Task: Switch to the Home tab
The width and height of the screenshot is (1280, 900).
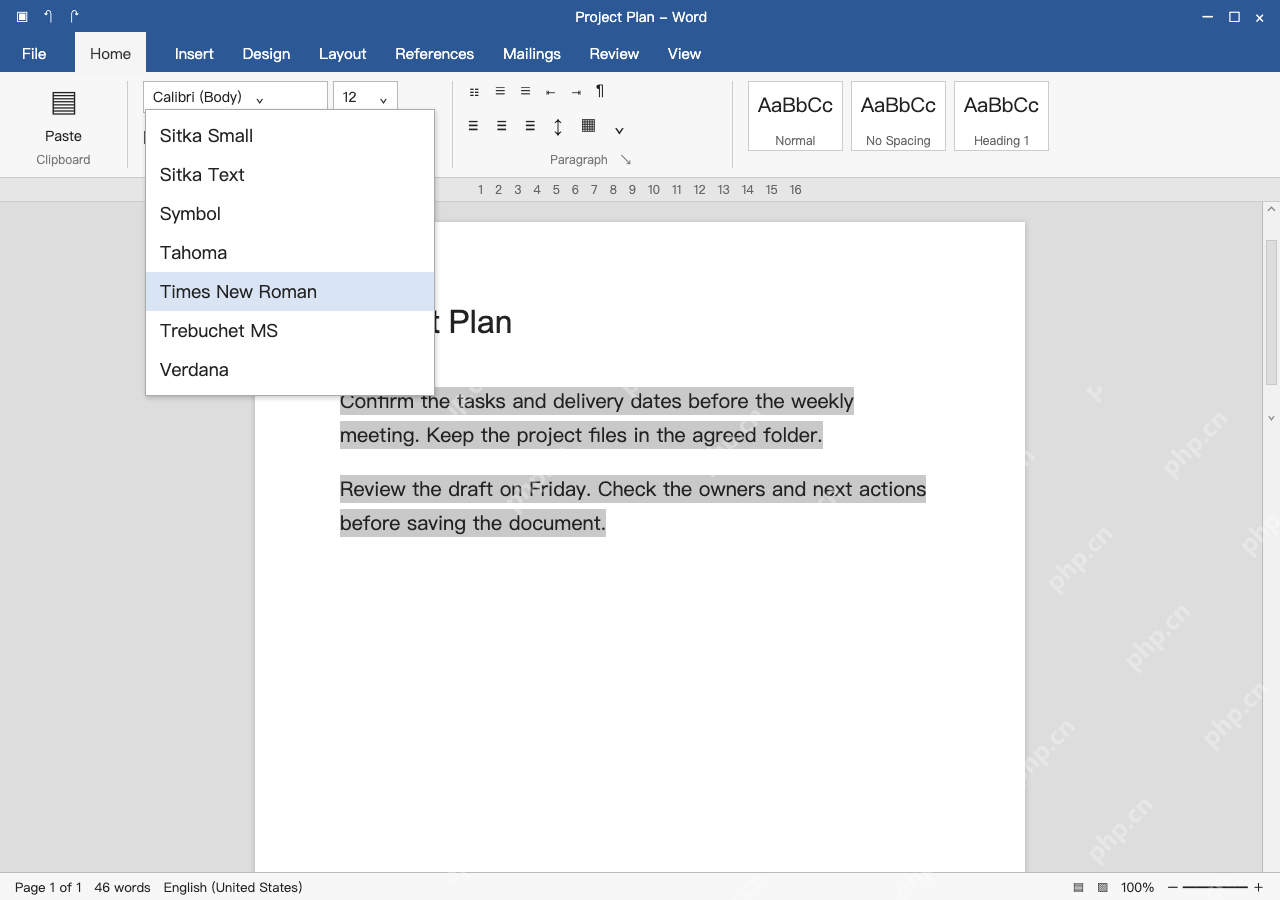Action: (110, 54)
